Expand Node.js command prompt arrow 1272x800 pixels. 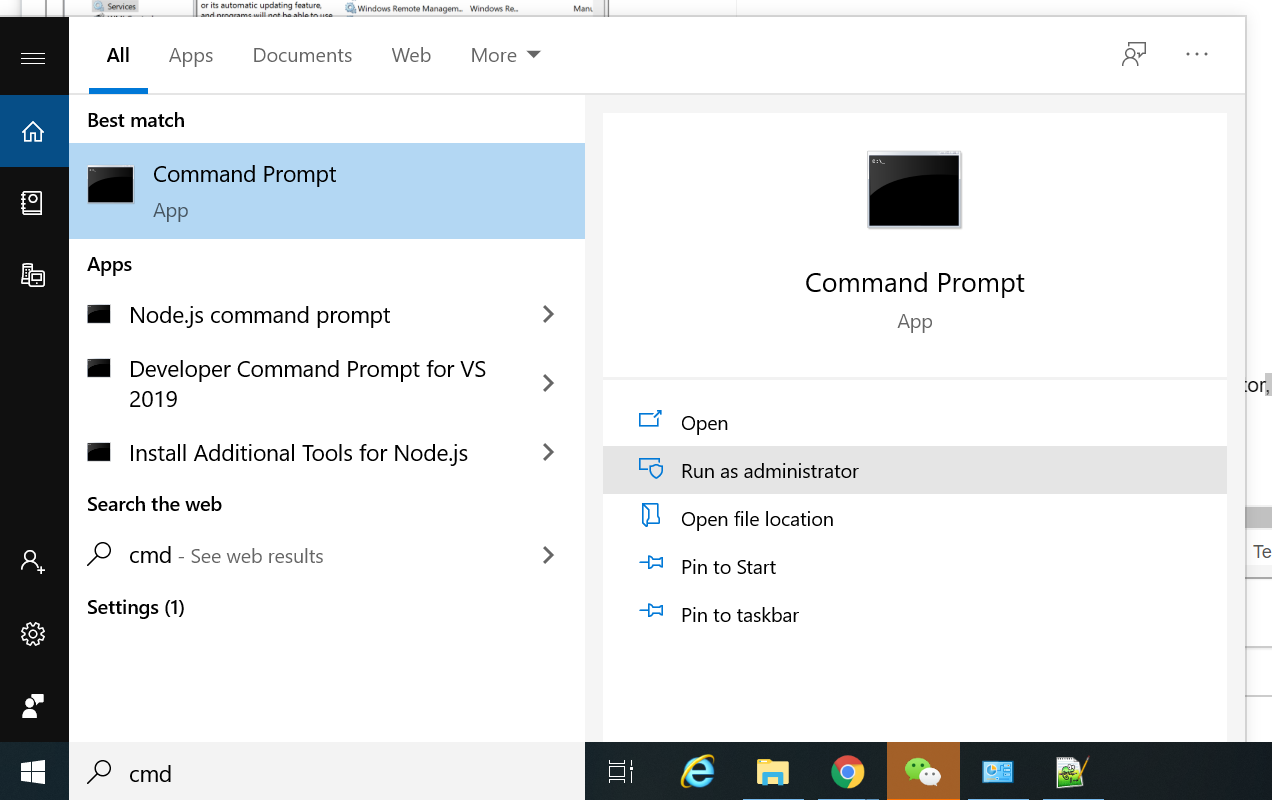[x=548, y=315]
